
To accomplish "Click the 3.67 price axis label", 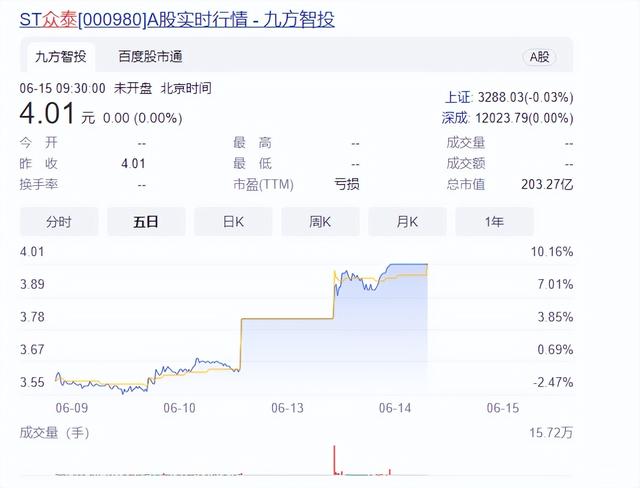I will pos(32,350).
